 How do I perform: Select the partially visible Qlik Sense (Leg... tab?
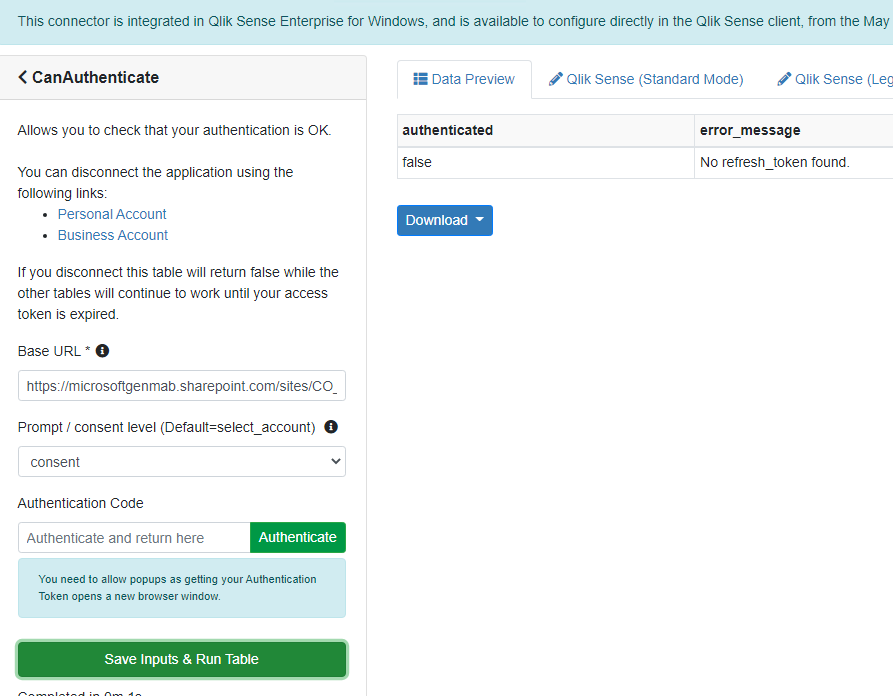(834, 79)
